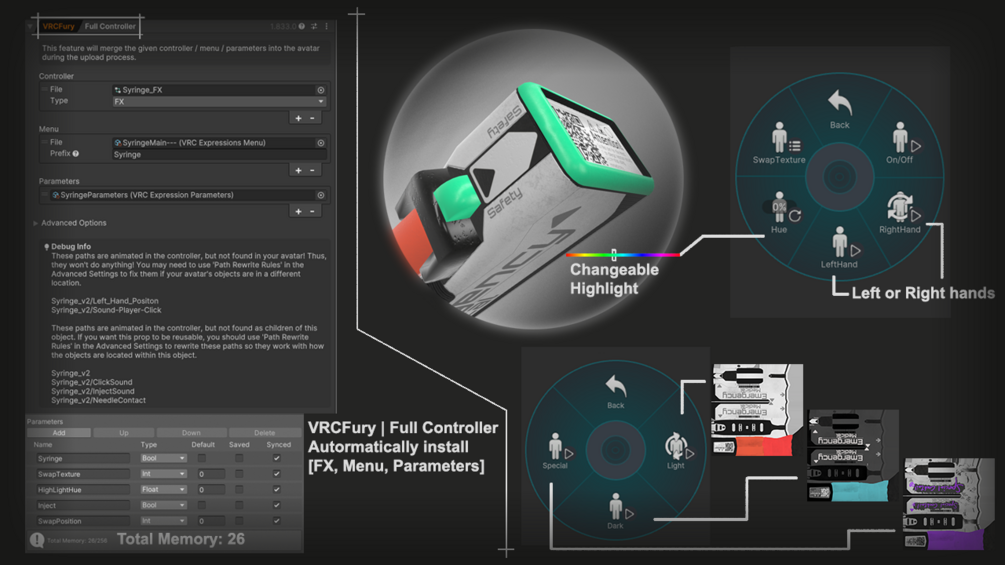Click the Total Memory warning icon
This screenshot has width=1005, height=565.
(37, 540)
